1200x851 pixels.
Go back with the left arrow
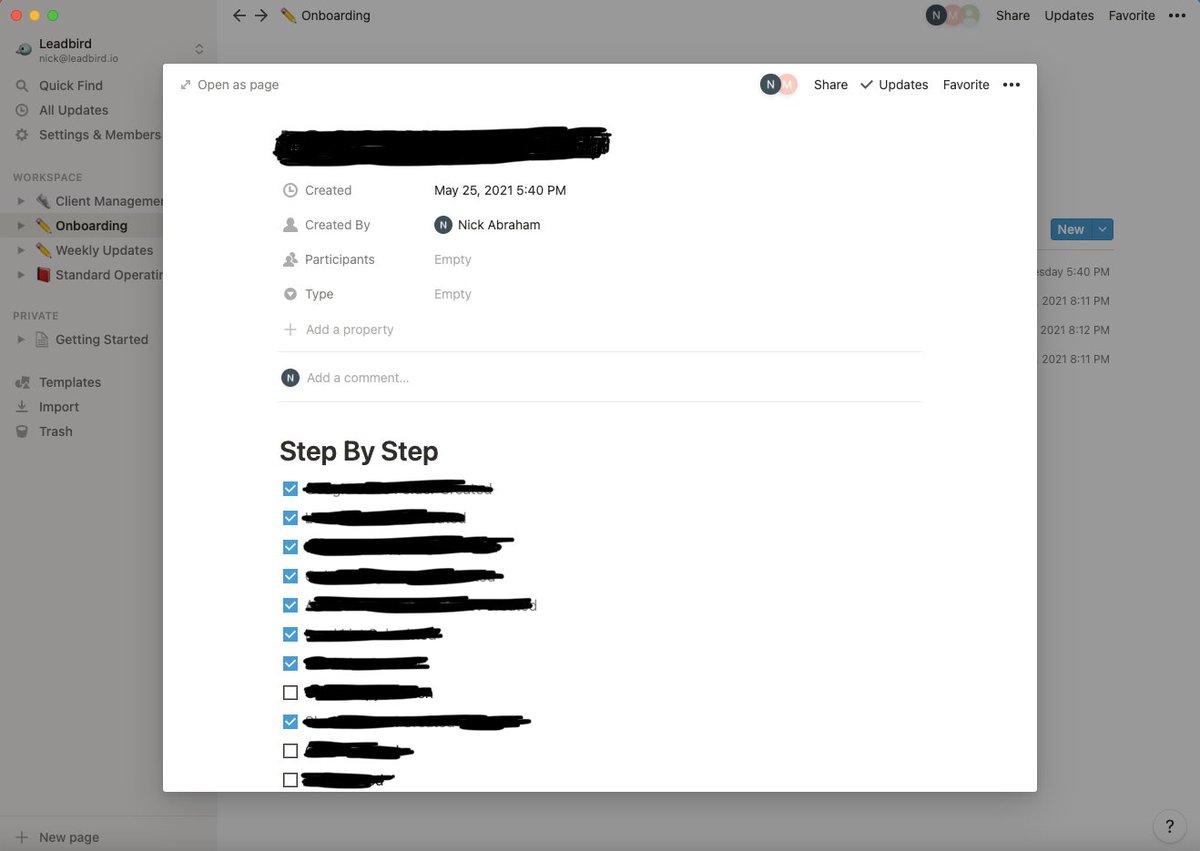click(239, 15)
